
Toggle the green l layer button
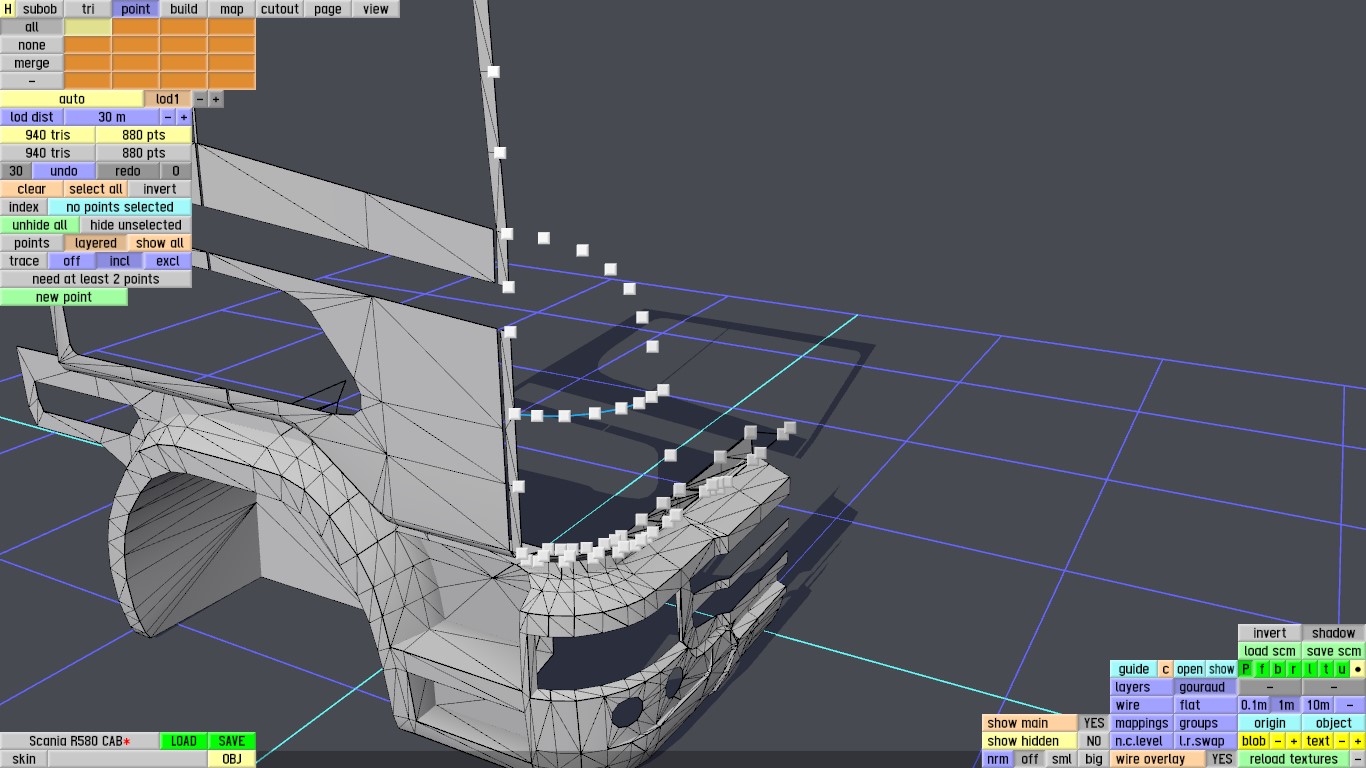[1310, 669]
